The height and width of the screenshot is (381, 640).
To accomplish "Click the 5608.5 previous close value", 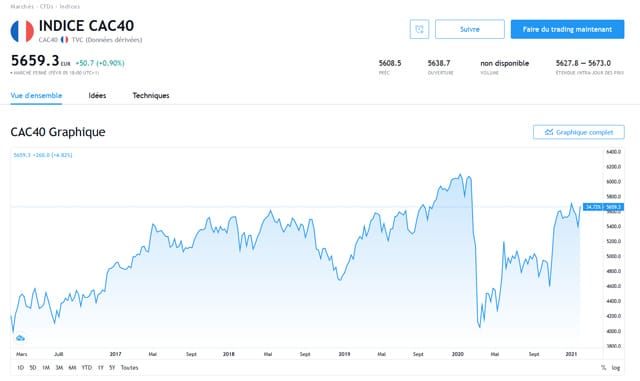I will (x=390, y=63).
